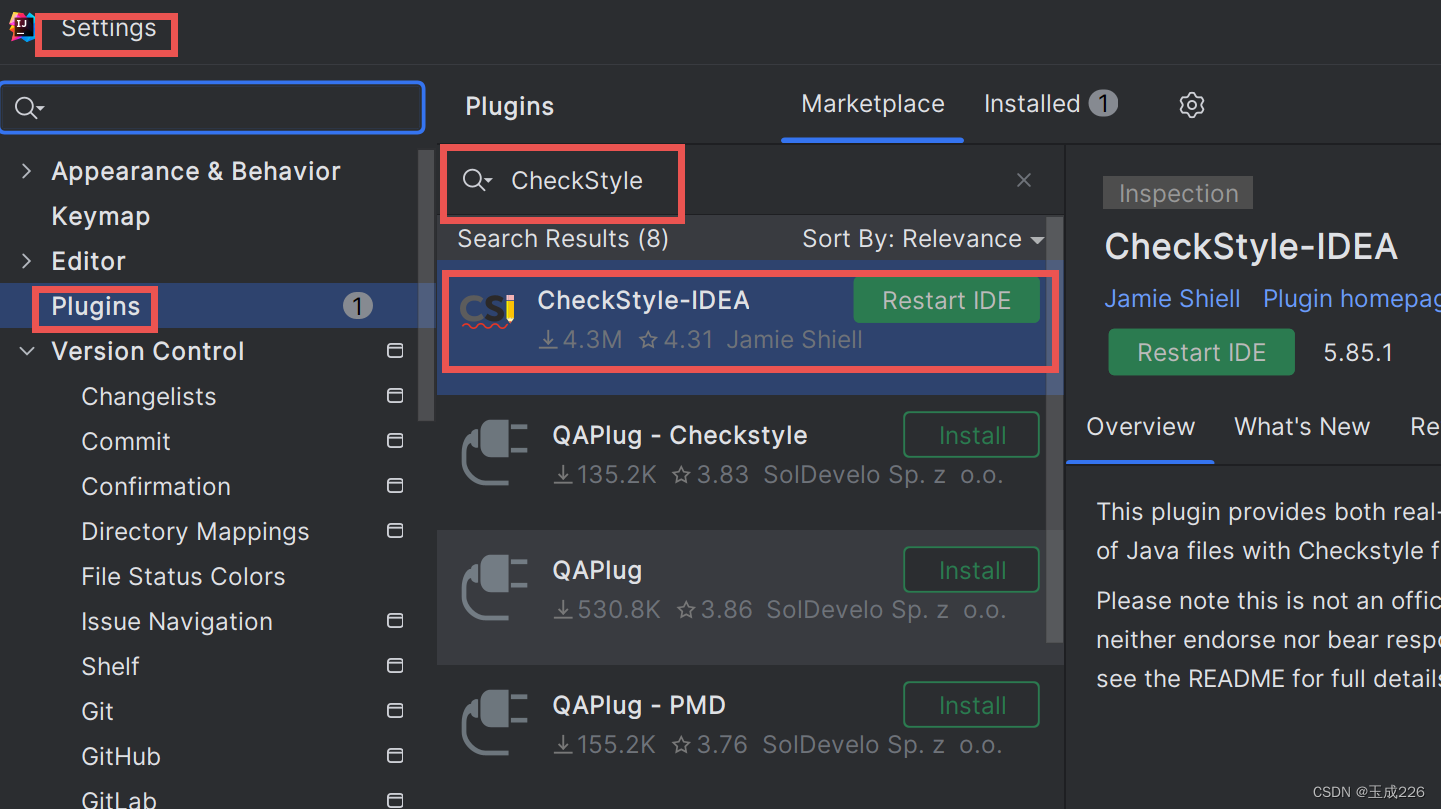Click project-level icon beside Issue Navigation
Image resolution: width=1441 pixels, height=809 pixels.
click(x=395, y=621)
